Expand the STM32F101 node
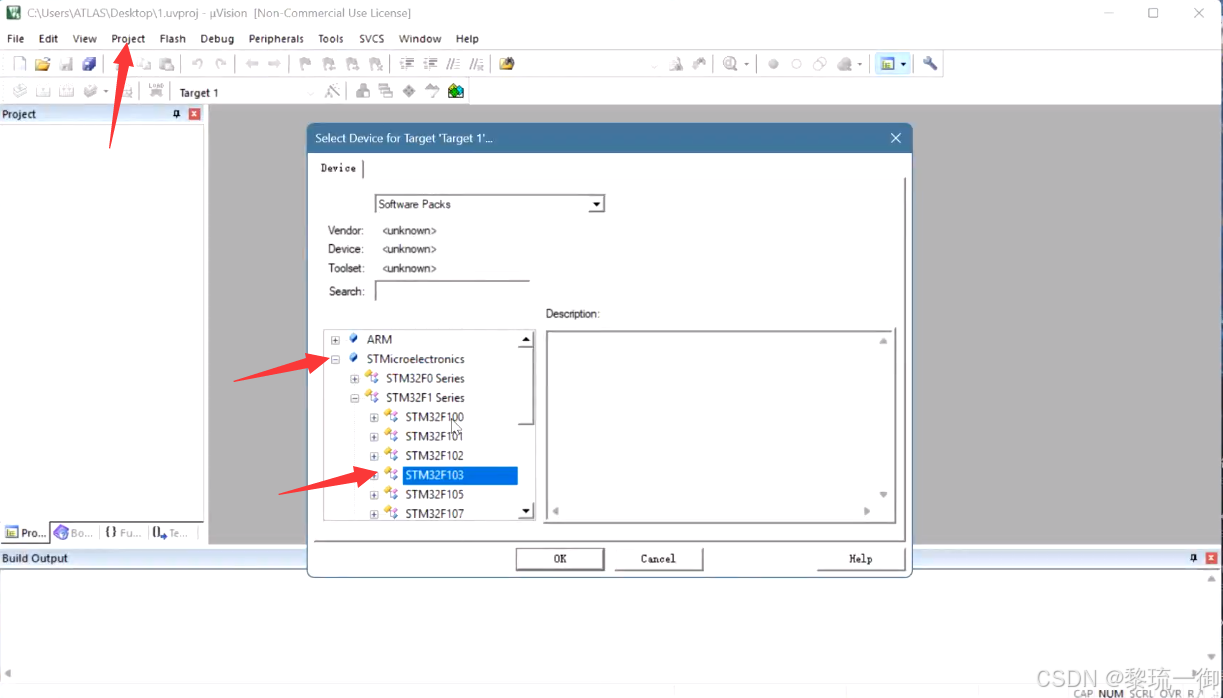1223x698 pixels. tap(374, 437)
